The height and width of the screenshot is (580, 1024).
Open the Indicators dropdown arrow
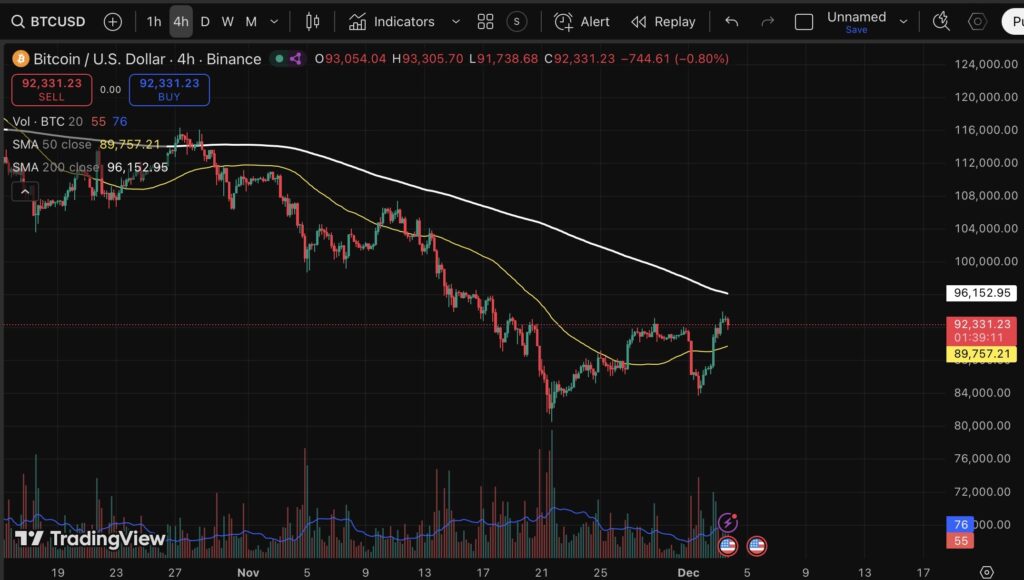457,21
